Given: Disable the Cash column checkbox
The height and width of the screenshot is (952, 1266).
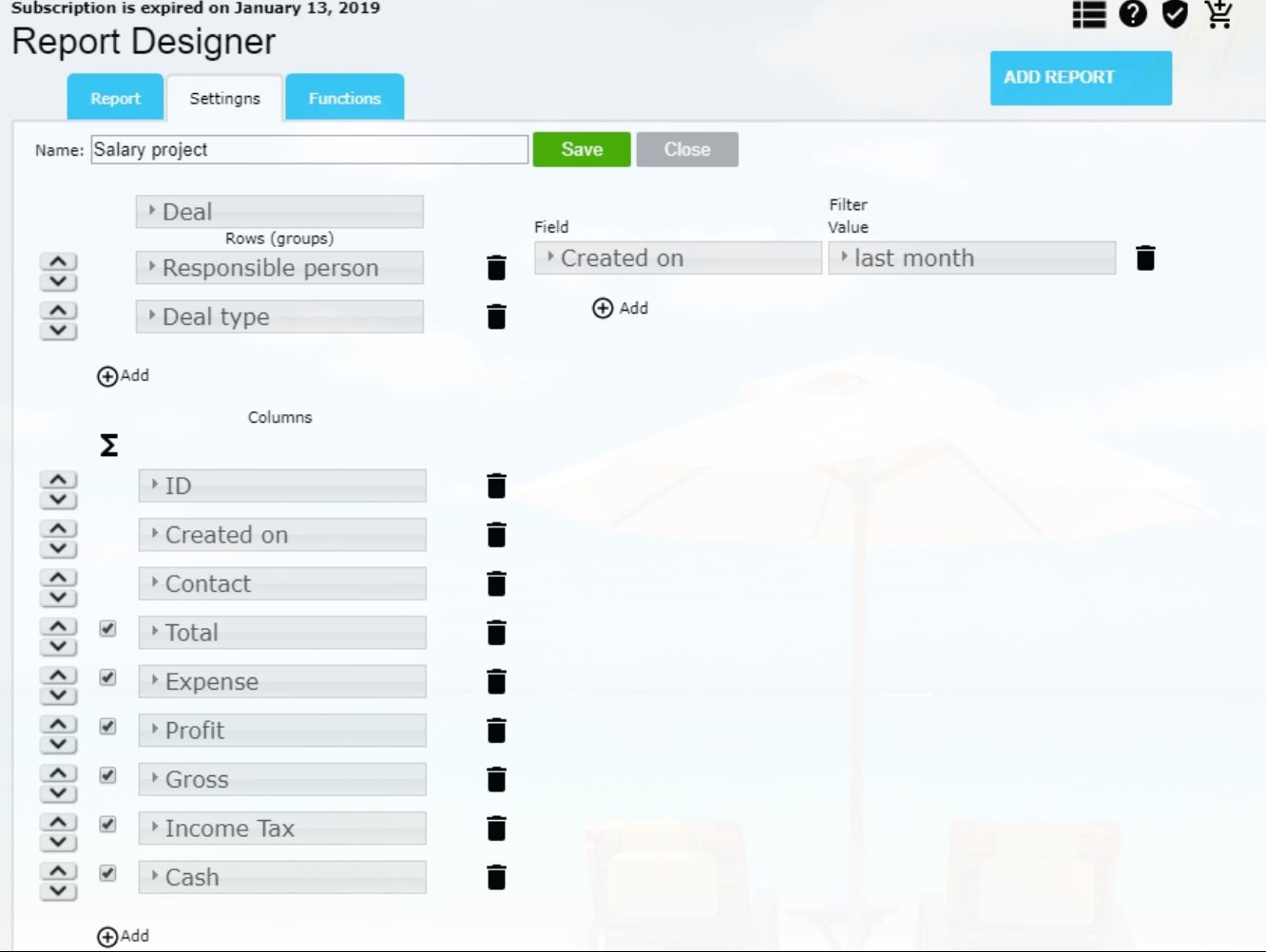Looking at the screenshot, I should (x=107, y=873).
